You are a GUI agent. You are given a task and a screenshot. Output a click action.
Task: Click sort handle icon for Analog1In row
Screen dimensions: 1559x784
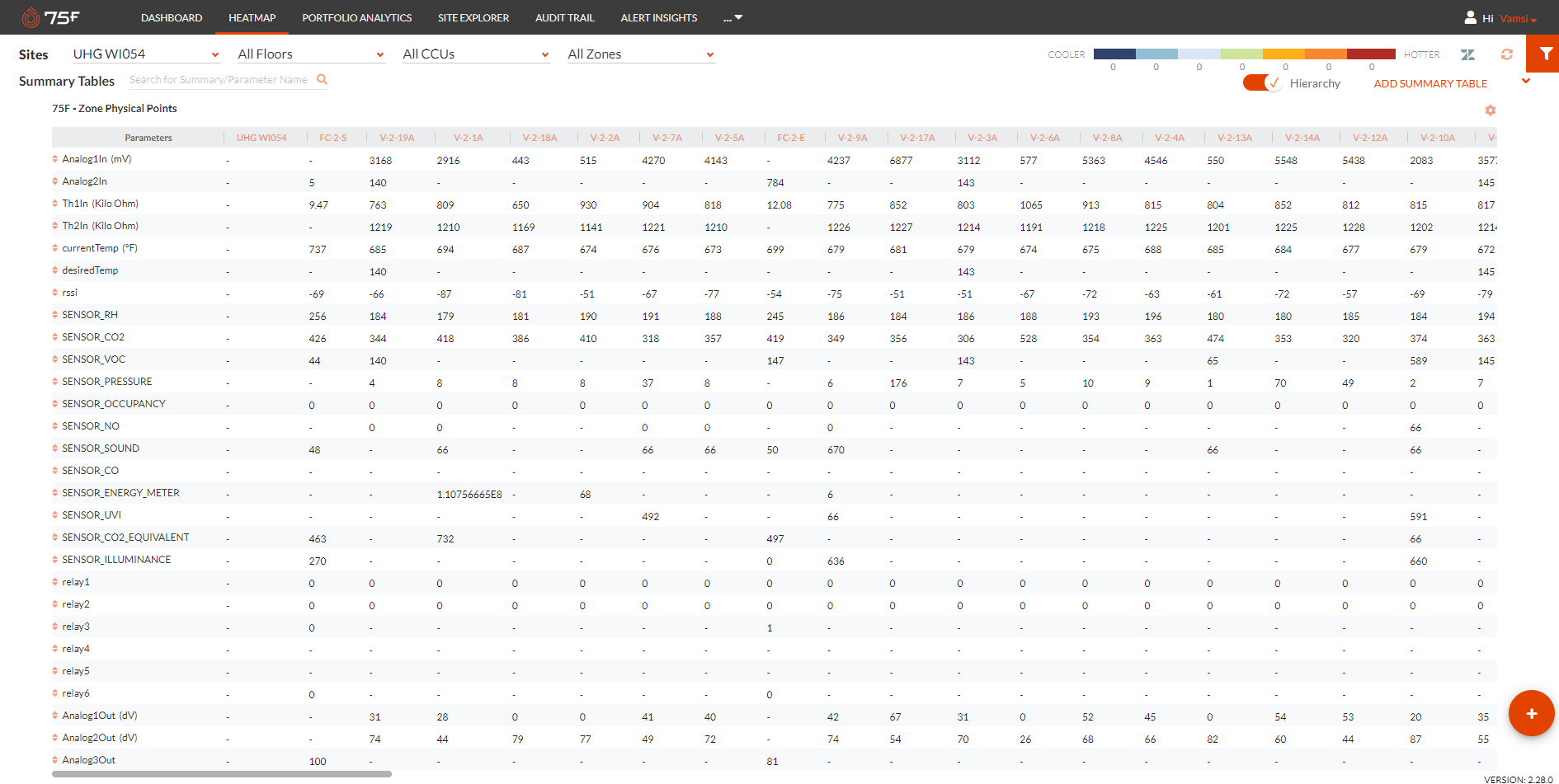55,159
